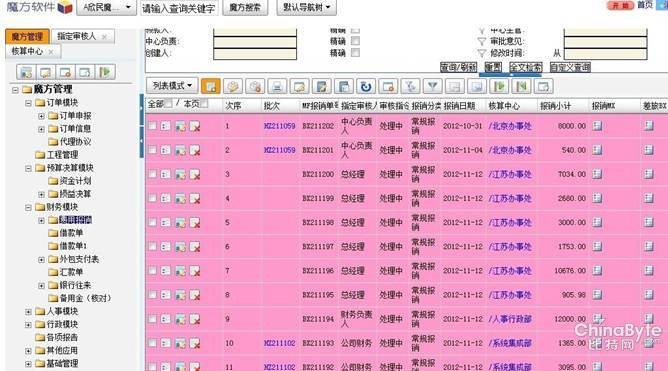Tick the 精确 checkbox for 创建人
The width and height of the screenshot is (668, 371).
355,53
